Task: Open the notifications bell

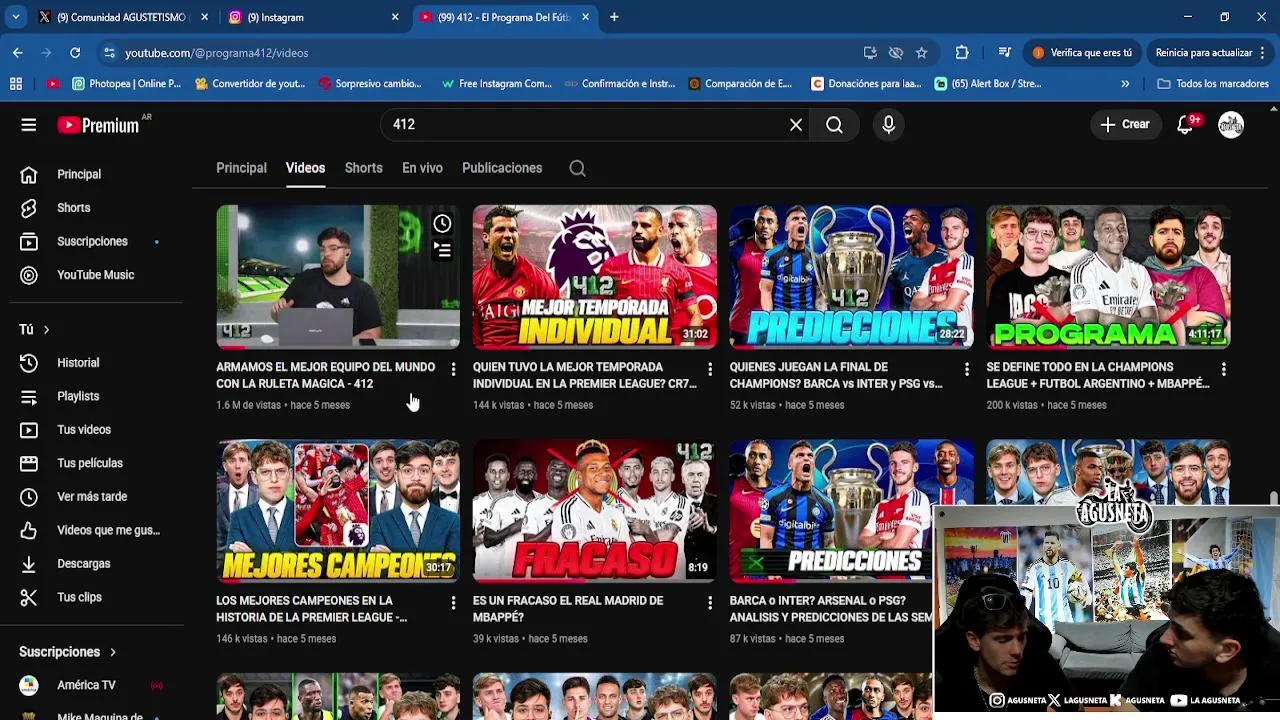Action: [x=1186, y=124]
